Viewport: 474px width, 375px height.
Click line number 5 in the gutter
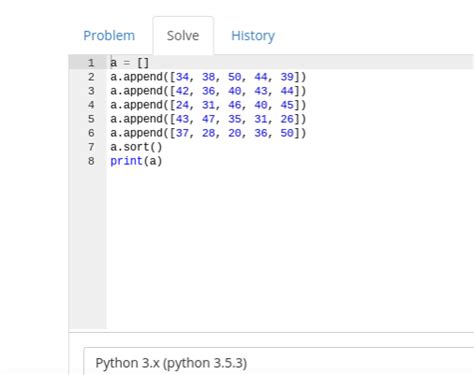click(x=91, y=119)
